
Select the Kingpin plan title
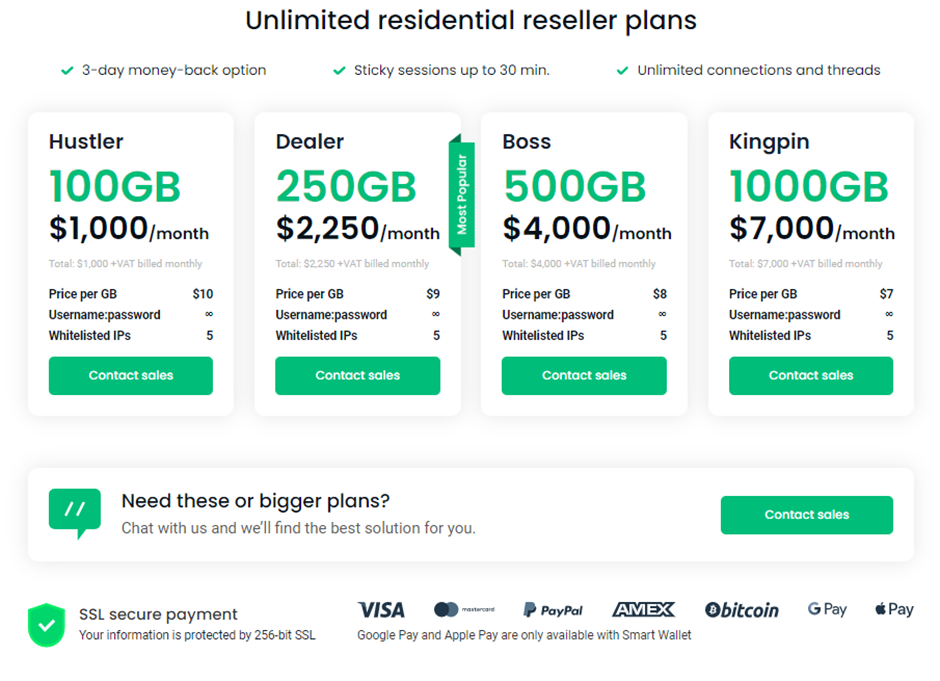768,142
